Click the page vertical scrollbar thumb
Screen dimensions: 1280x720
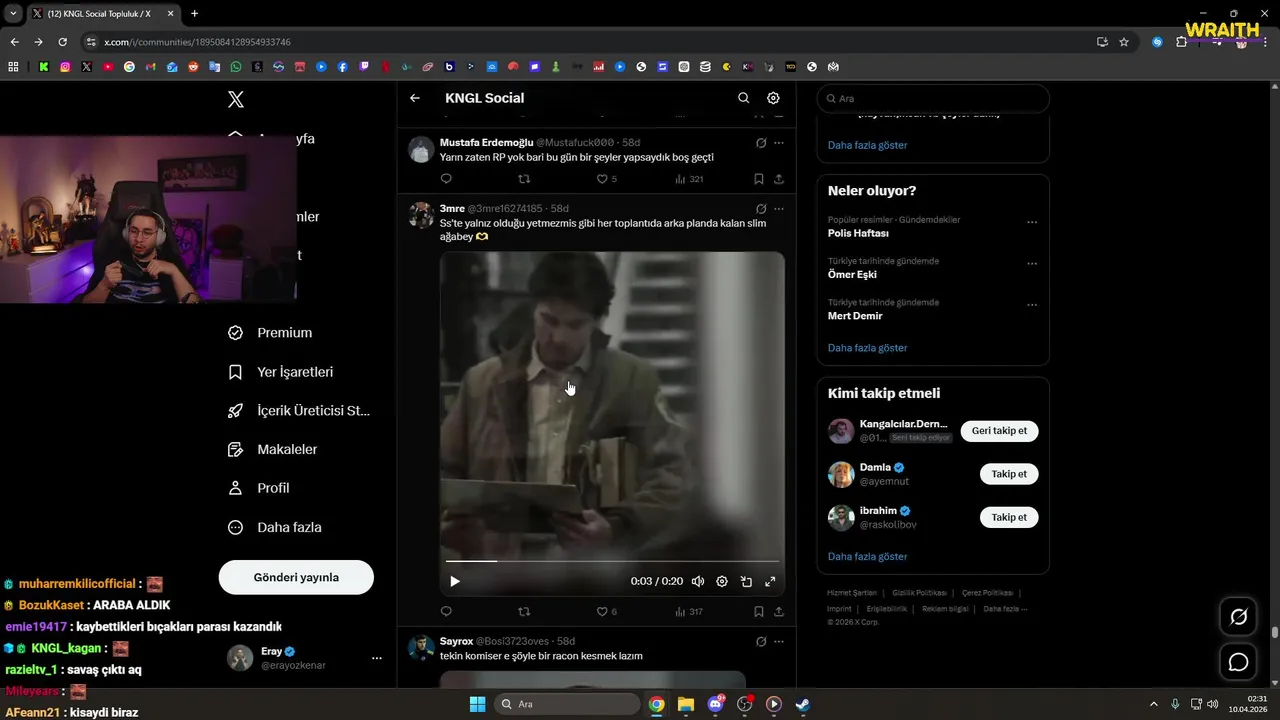point(1275,632)
